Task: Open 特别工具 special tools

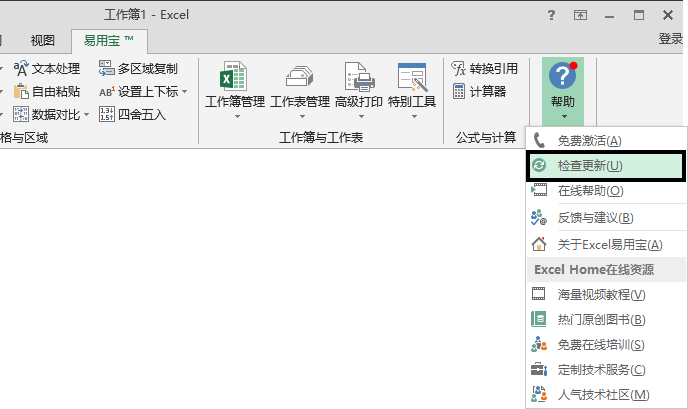Action: pyautogui.click(x=412, y=90)
